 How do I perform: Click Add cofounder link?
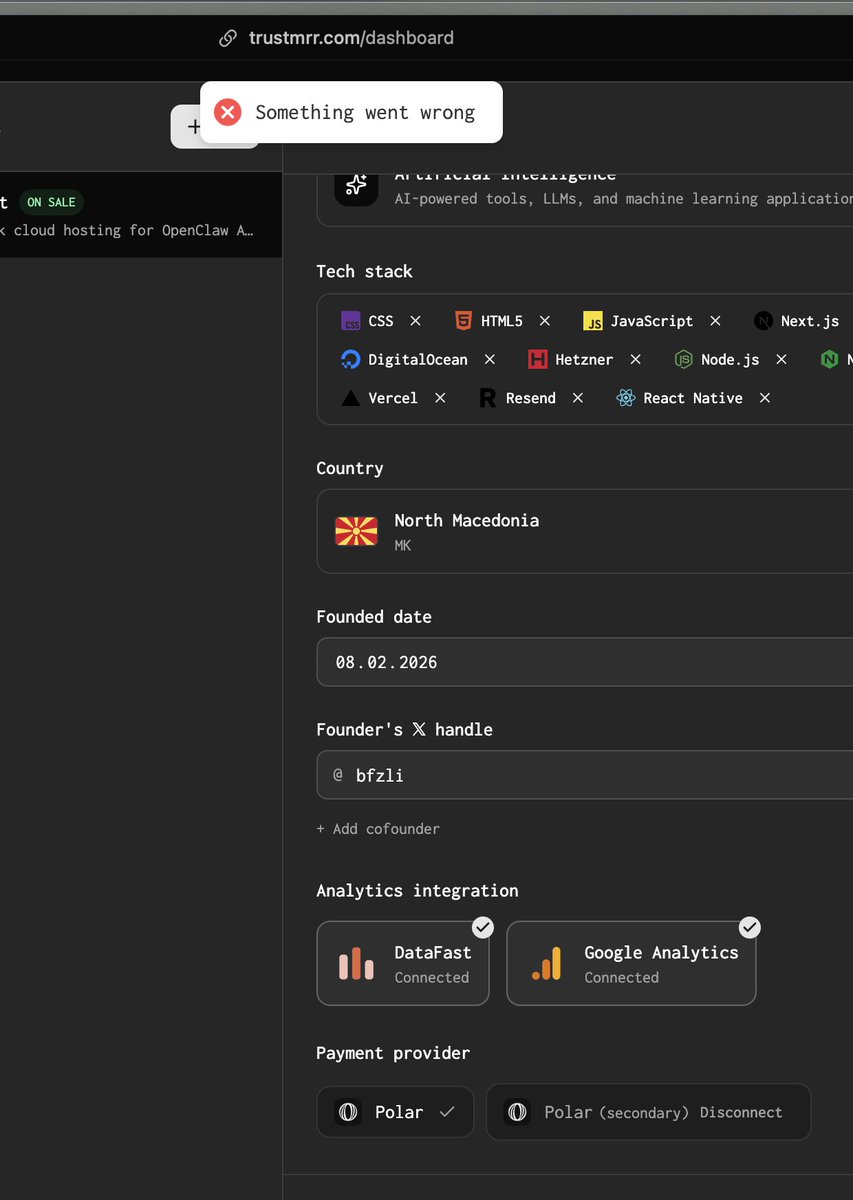pos(378,829)
